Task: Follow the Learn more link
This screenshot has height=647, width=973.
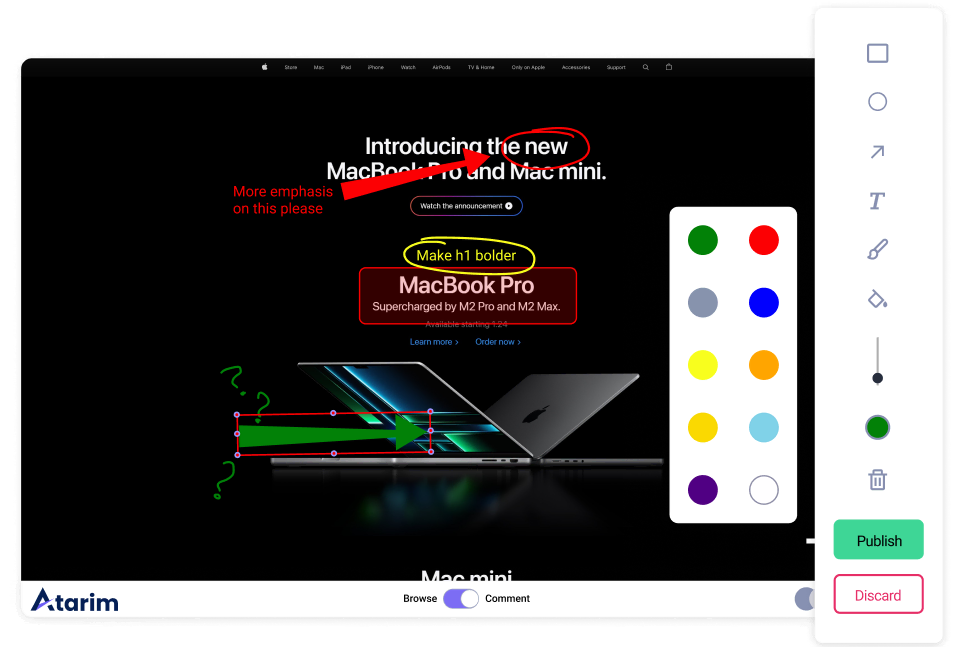Action: click(x=434, y=341)
